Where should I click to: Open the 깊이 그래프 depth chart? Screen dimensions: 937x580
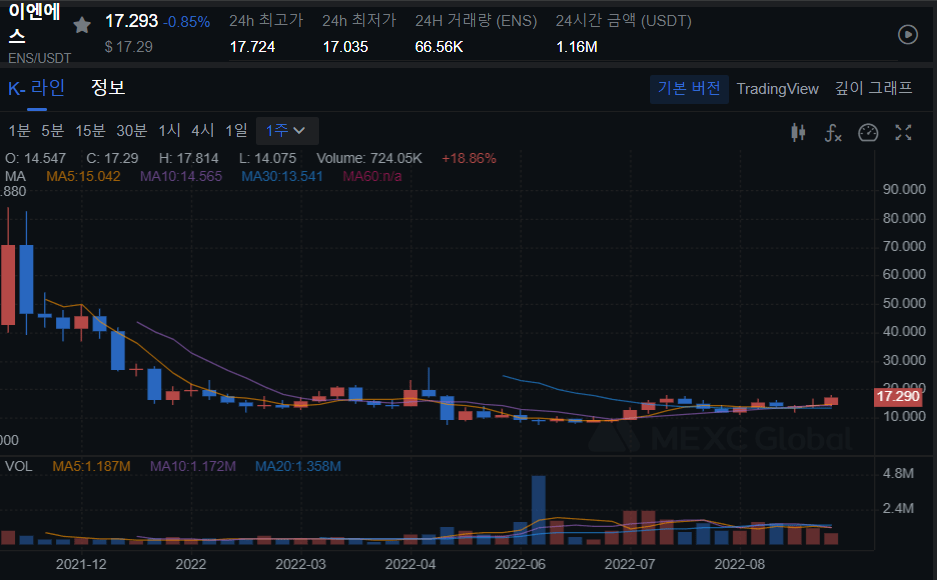click(x=874, y=88)
